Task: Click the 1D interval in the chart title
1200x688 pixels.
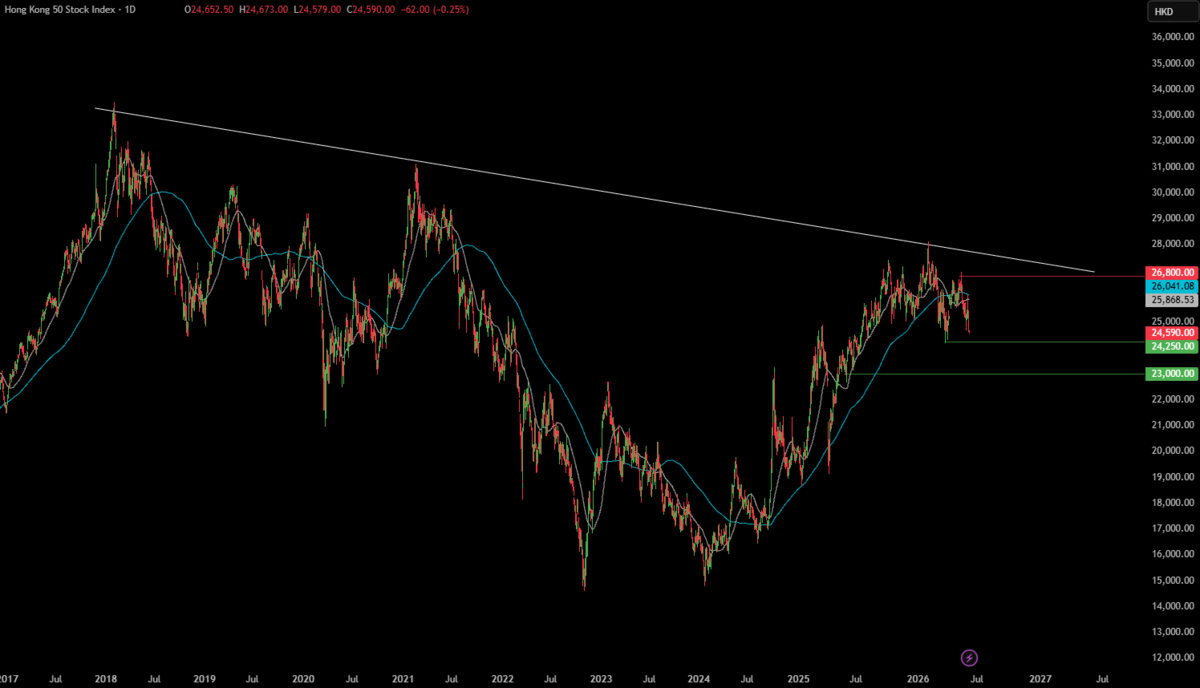Action: 130,9
